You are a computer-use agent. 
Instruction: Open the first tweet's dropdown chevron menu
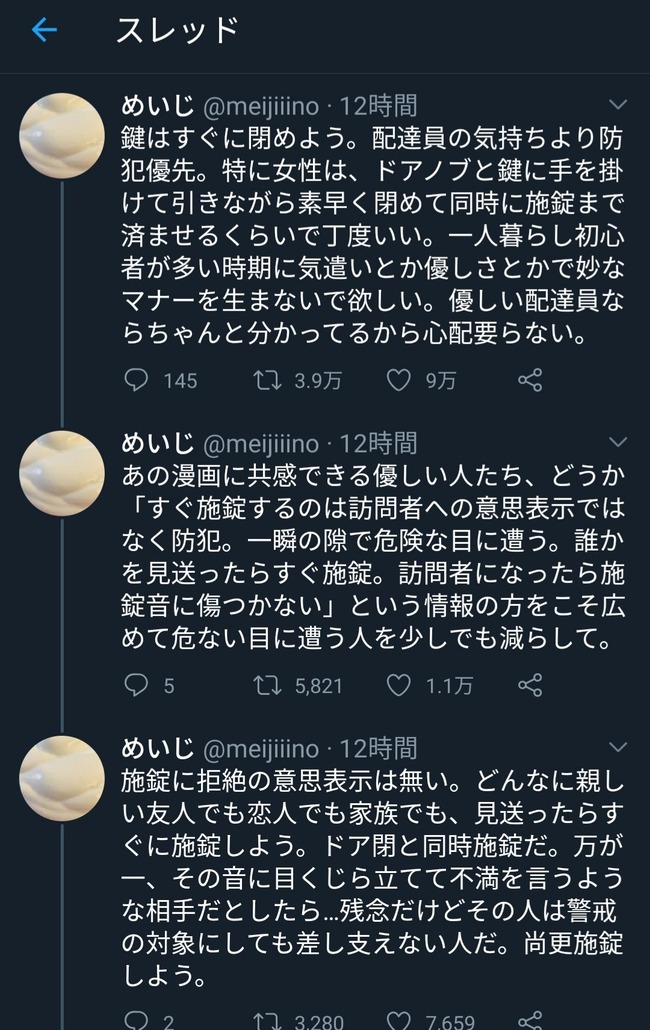click(x=618, y=105)
